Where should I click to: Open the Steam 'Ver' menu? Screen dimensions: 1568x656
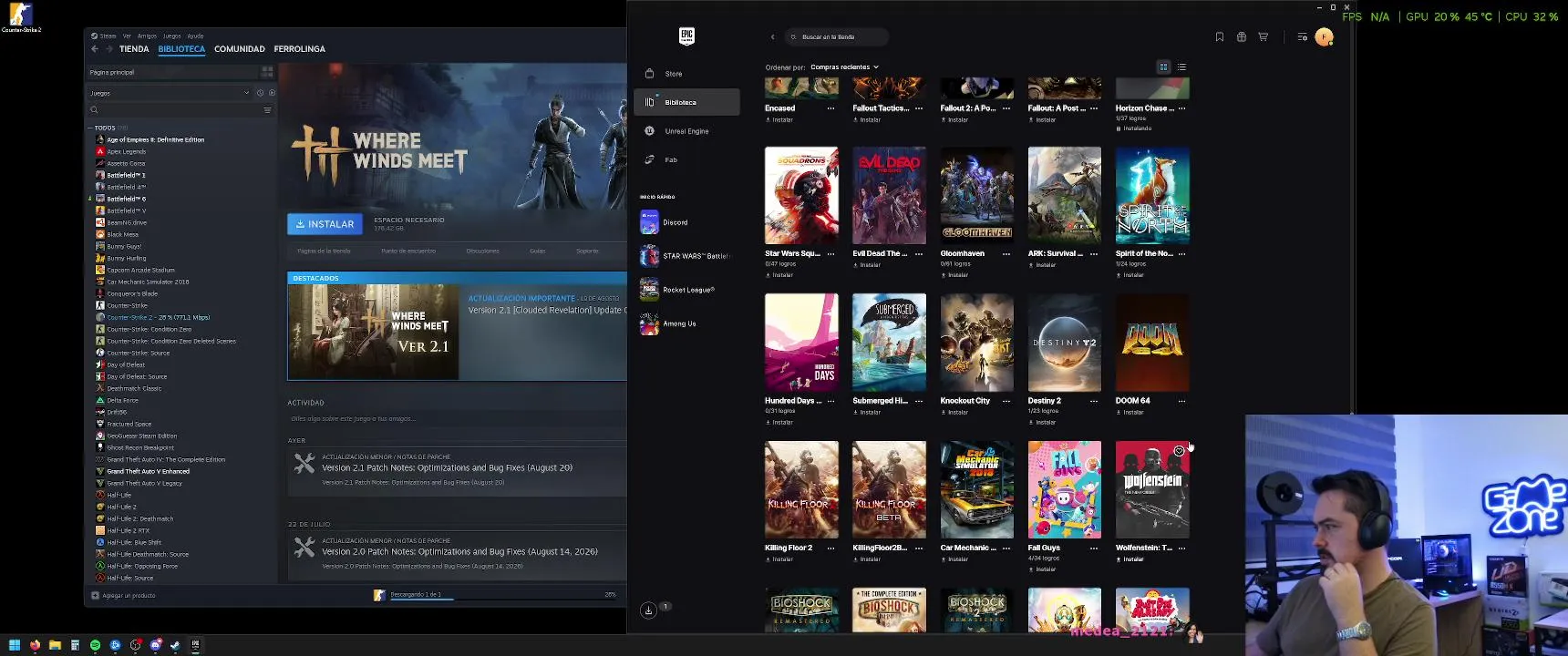click(x=128, y=36)
